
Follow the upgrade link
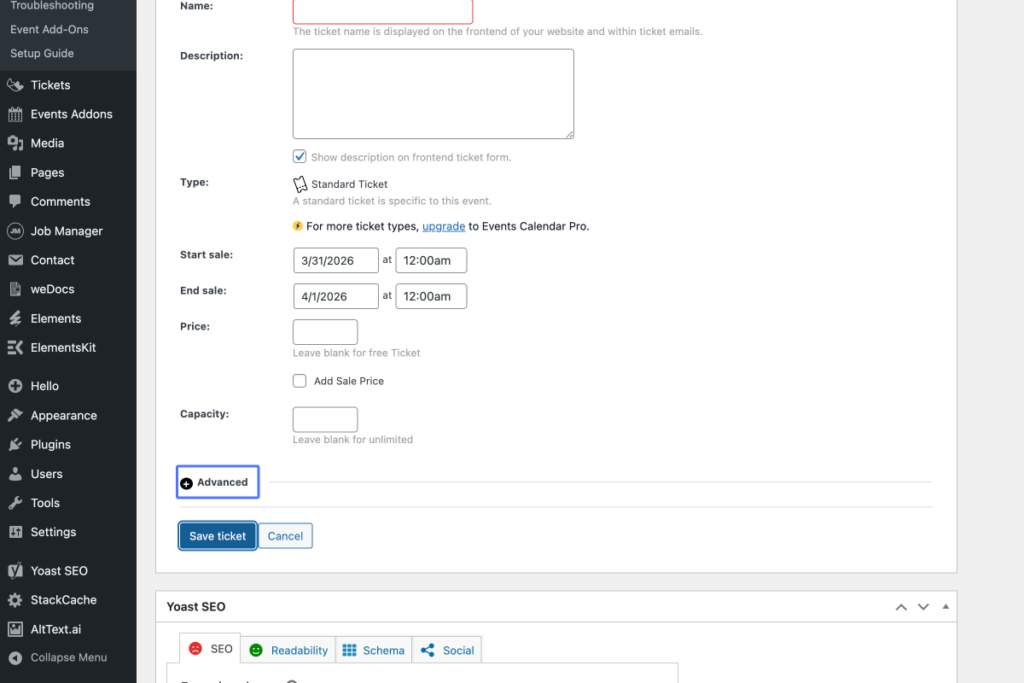pyautogui.click(x=443, y=227)
